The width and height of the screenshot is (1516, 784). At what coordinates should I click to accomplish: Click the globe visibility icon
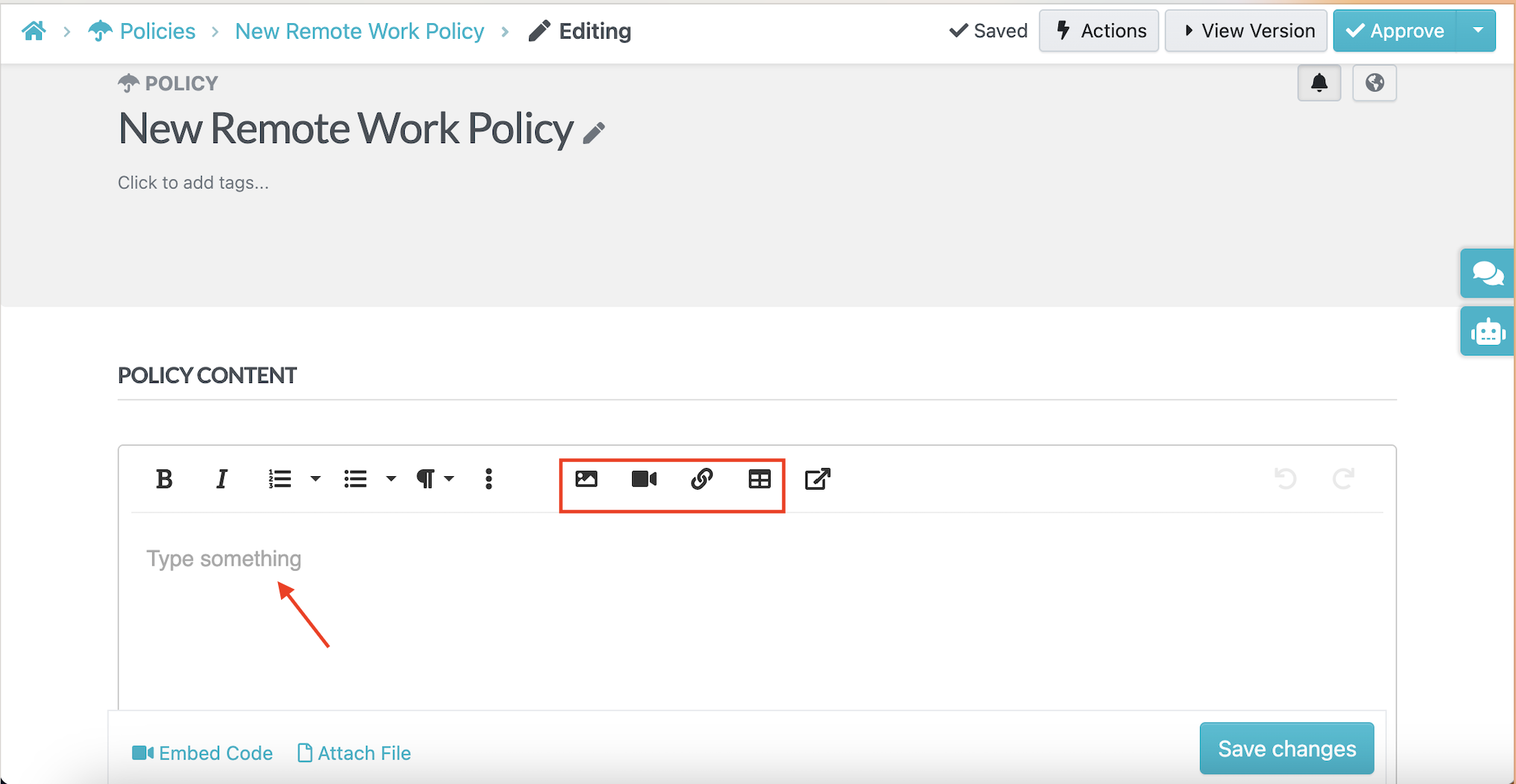(x=1374, y=83)
